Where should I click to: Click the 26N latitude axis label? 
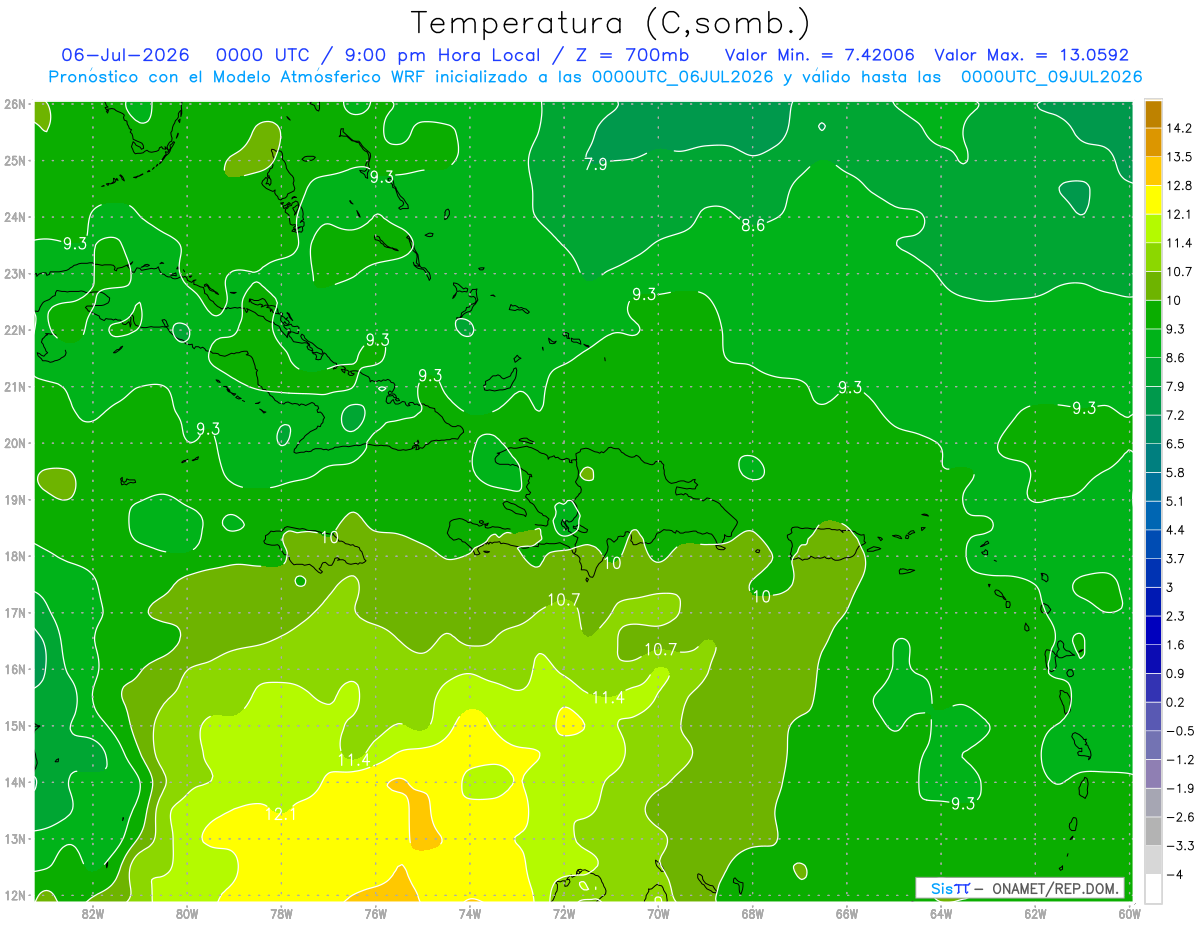click(15, 104)
